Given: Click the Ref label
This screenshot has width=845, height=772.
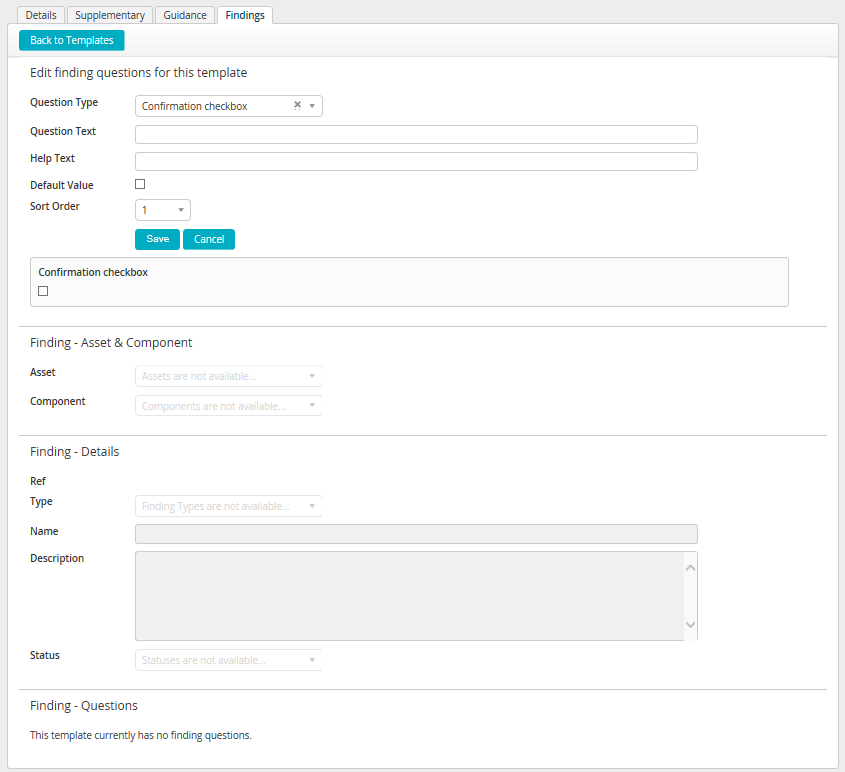Looking at the screenshot, I should tap(38, 481).
